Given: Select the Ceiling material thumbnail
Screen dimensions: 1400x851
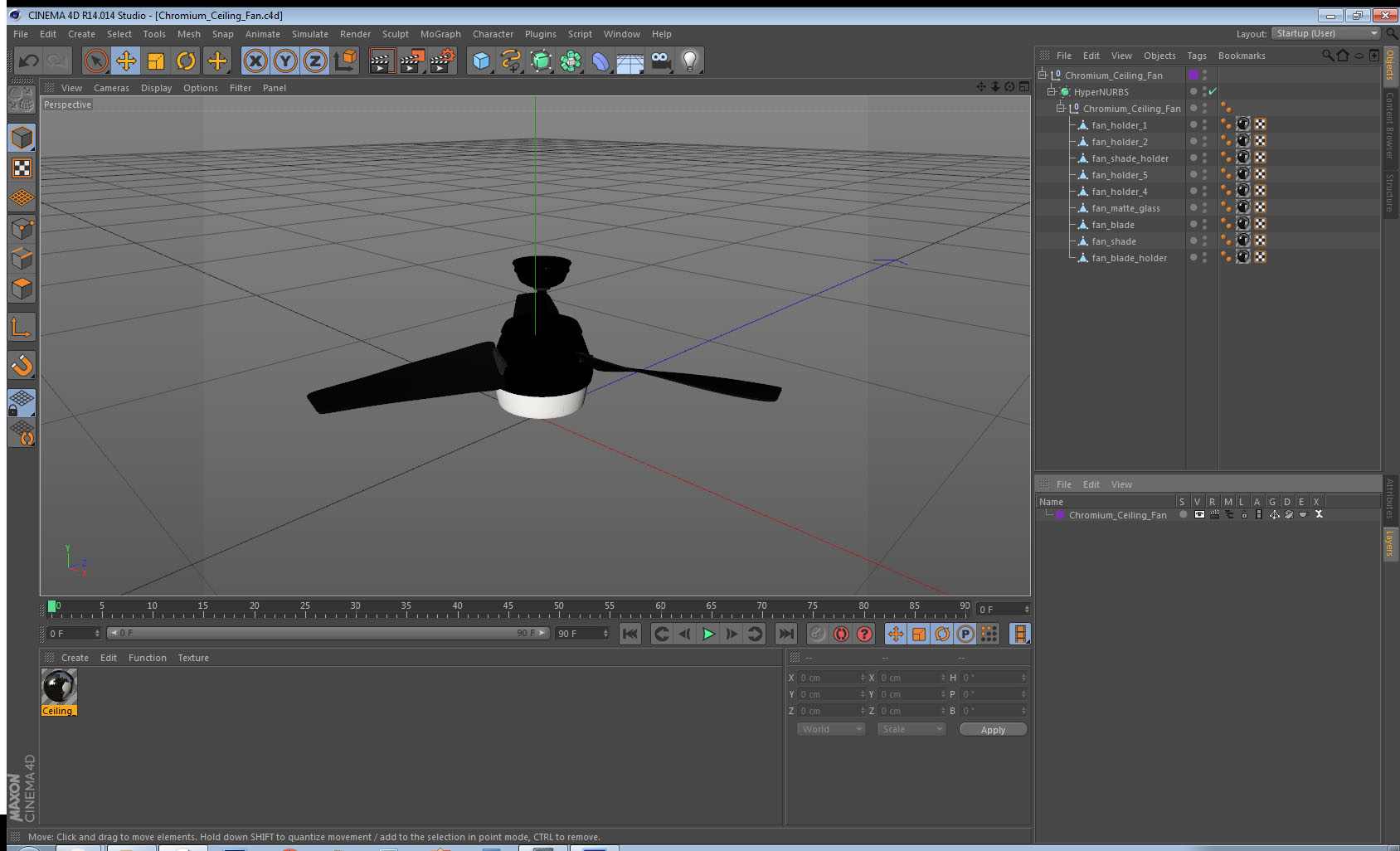Looking at the screenshot, I should coord(59,687).
